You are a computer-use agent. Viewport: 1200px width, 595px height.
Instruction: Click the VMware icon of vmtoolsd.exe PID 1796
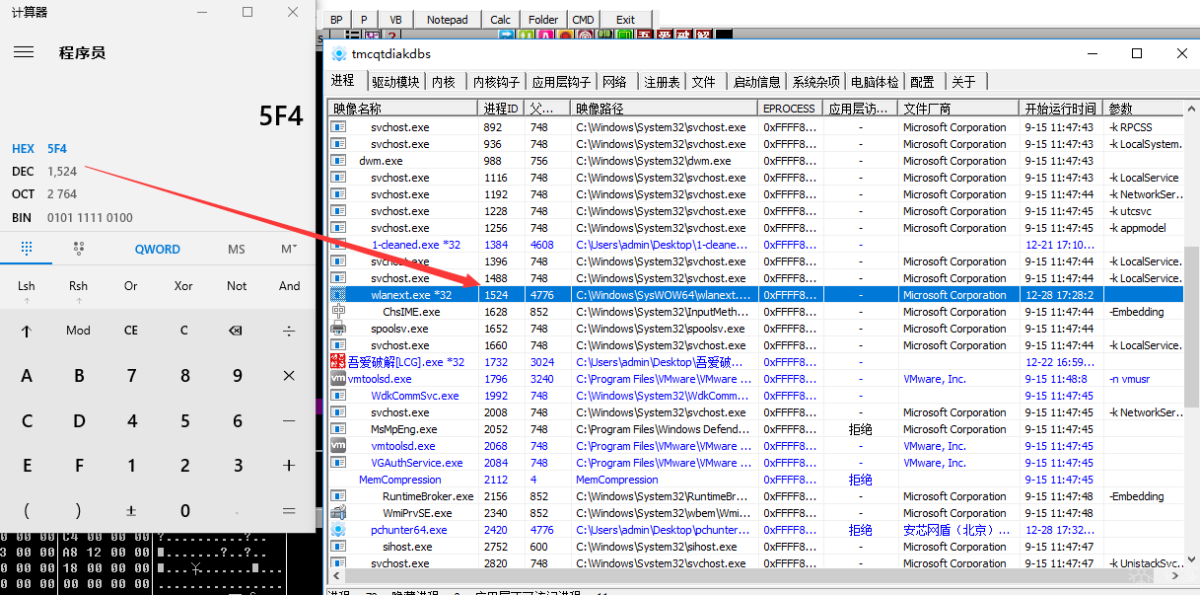click(338, 379)
